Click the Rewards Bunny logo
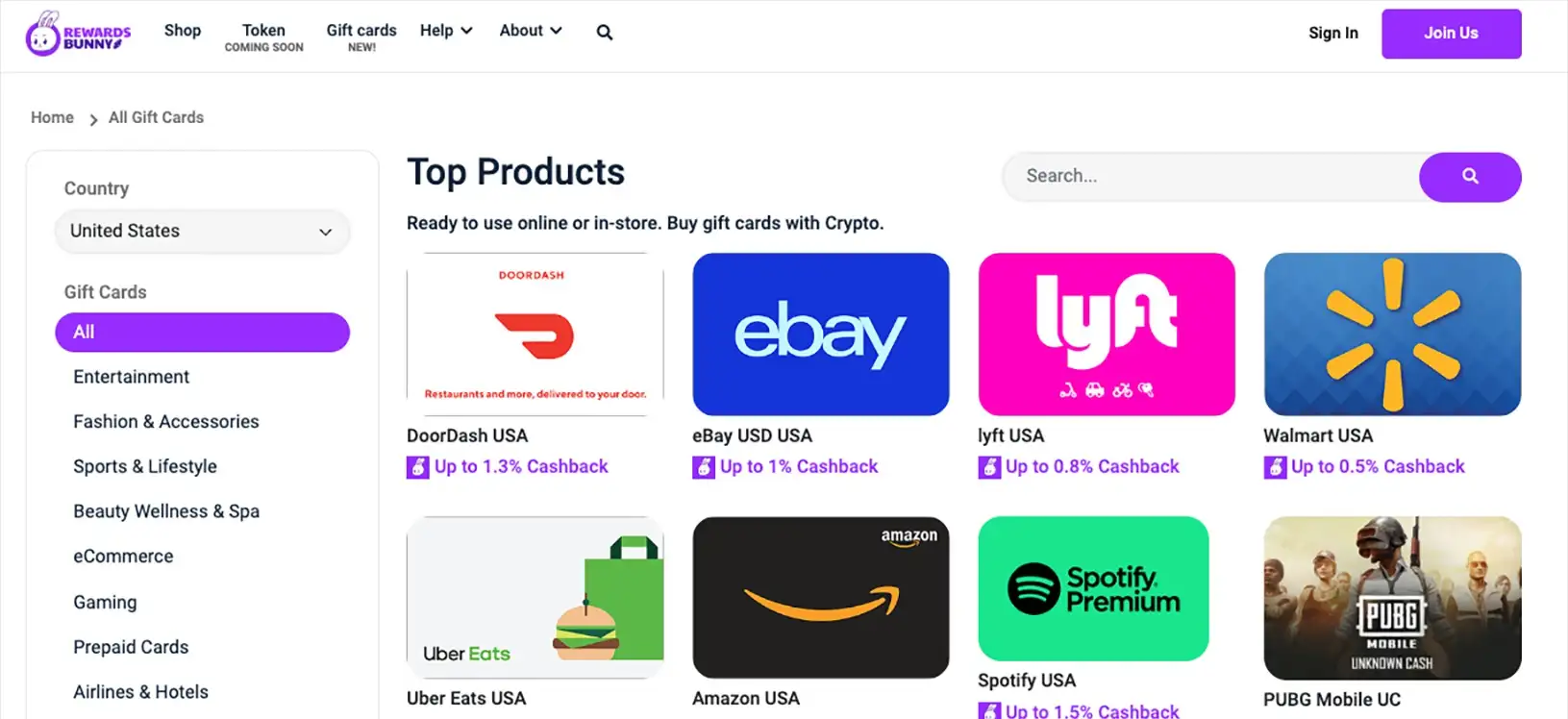1568x719 pixels. coord(78,35)
